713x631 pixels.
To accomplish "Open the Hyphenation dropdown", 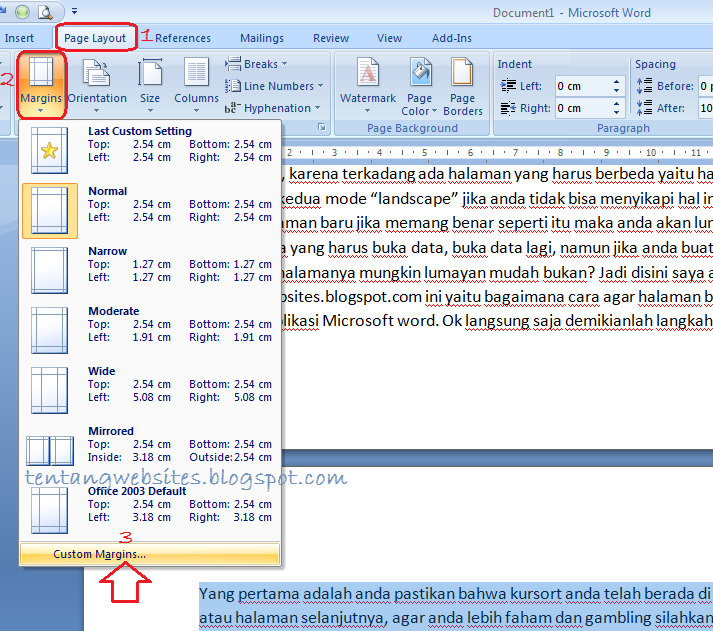I will [x=272, y=108].
